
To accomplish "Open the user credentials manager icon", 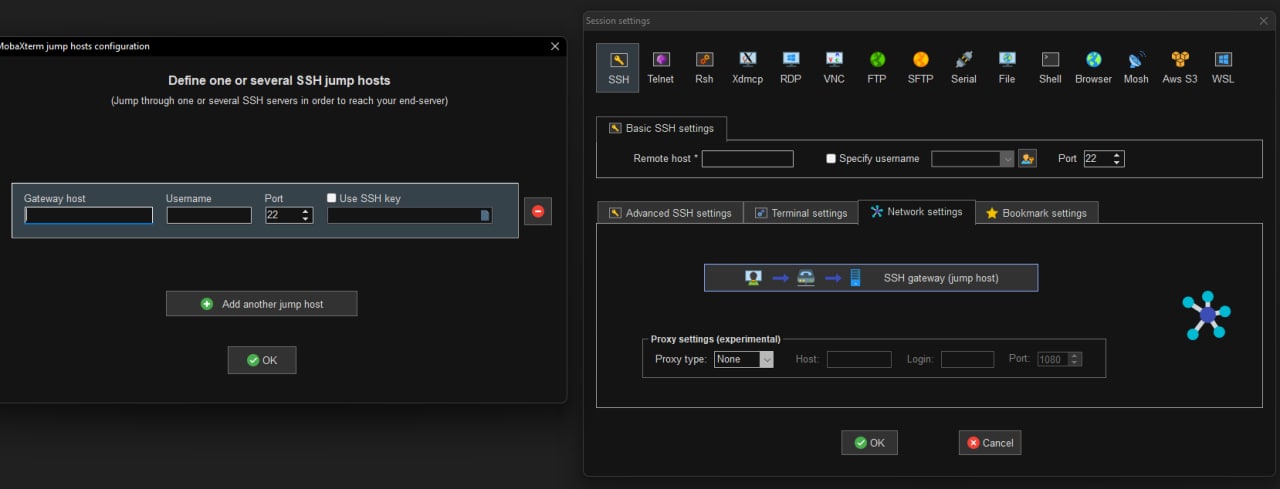I will pos(1027,158).
